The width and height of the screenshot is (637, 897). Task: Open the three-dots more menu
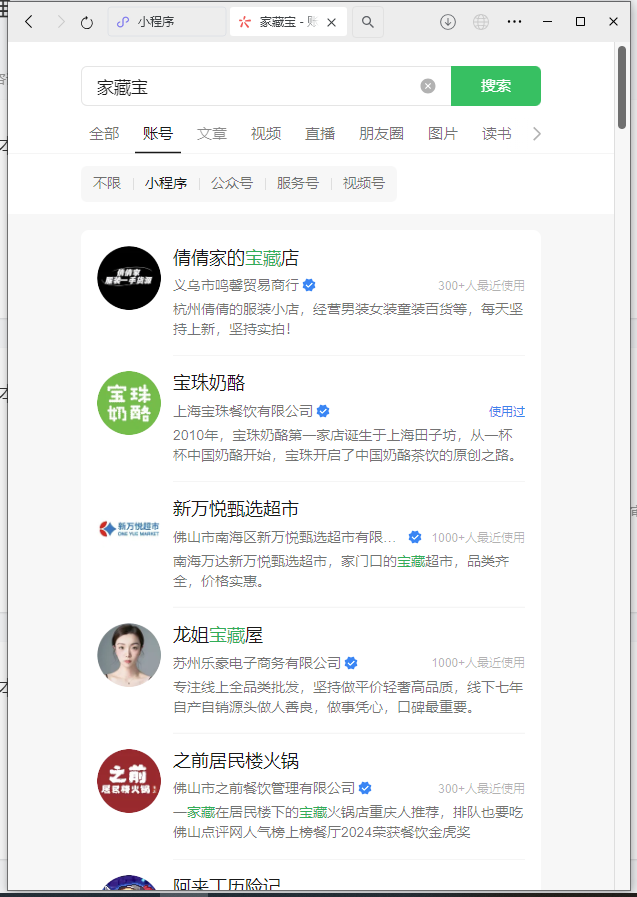pos(514,22)
